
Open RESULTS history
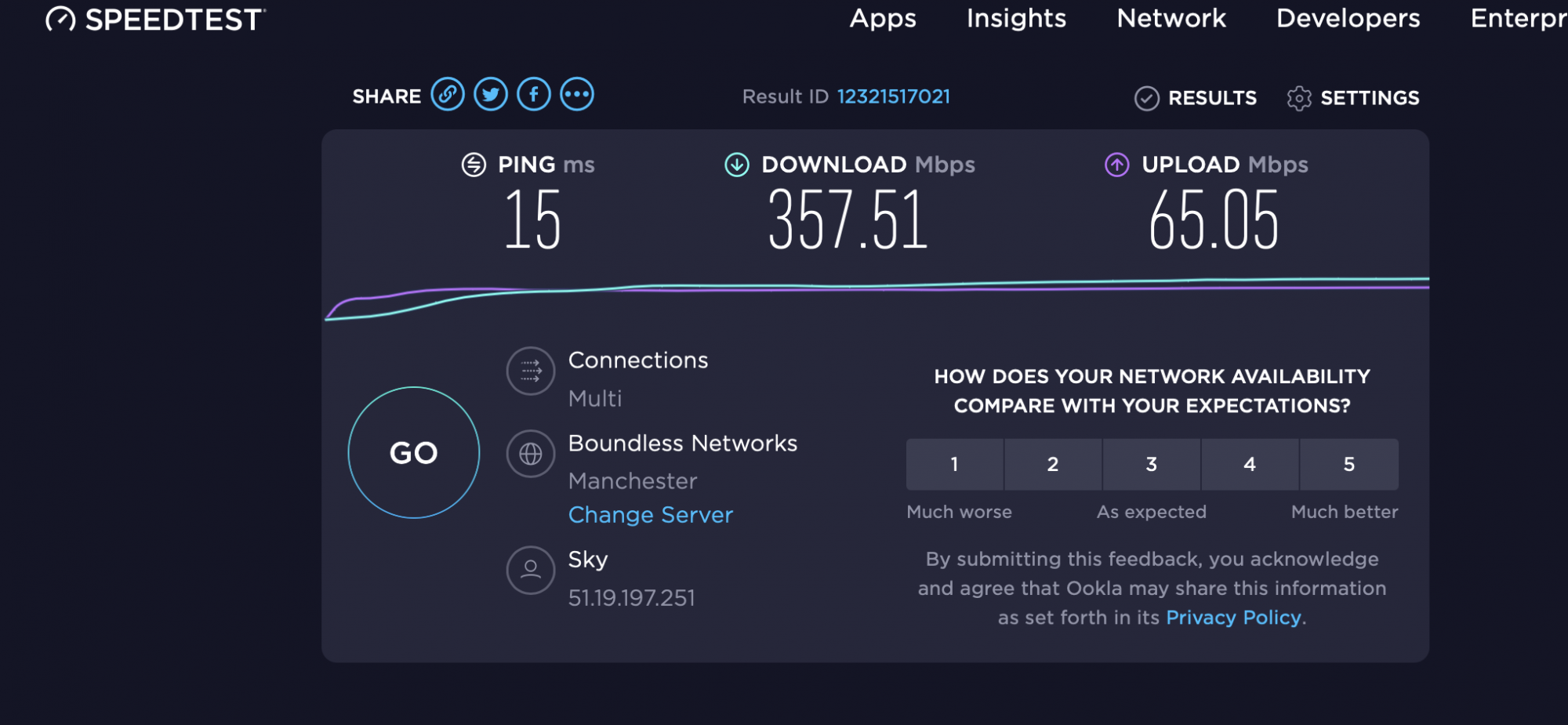(1212, 98)
